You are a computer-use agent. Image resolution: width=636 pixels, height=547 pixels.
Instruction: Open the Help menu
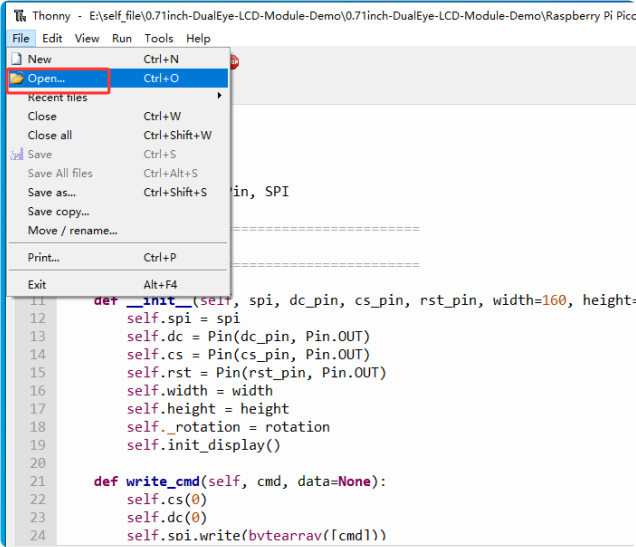point(198,38)
